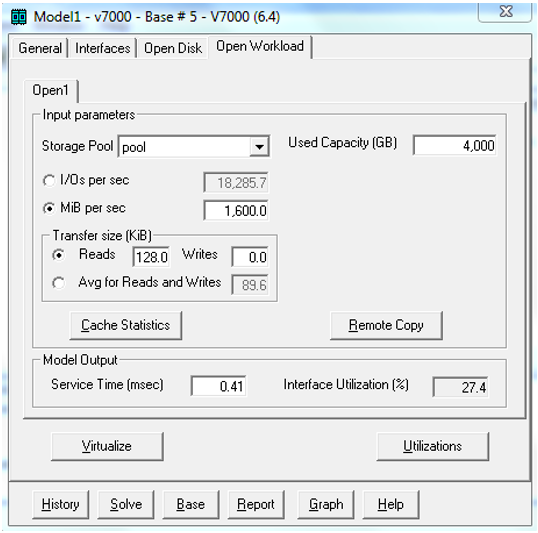Click the Graph button

[x=326, y=504]
